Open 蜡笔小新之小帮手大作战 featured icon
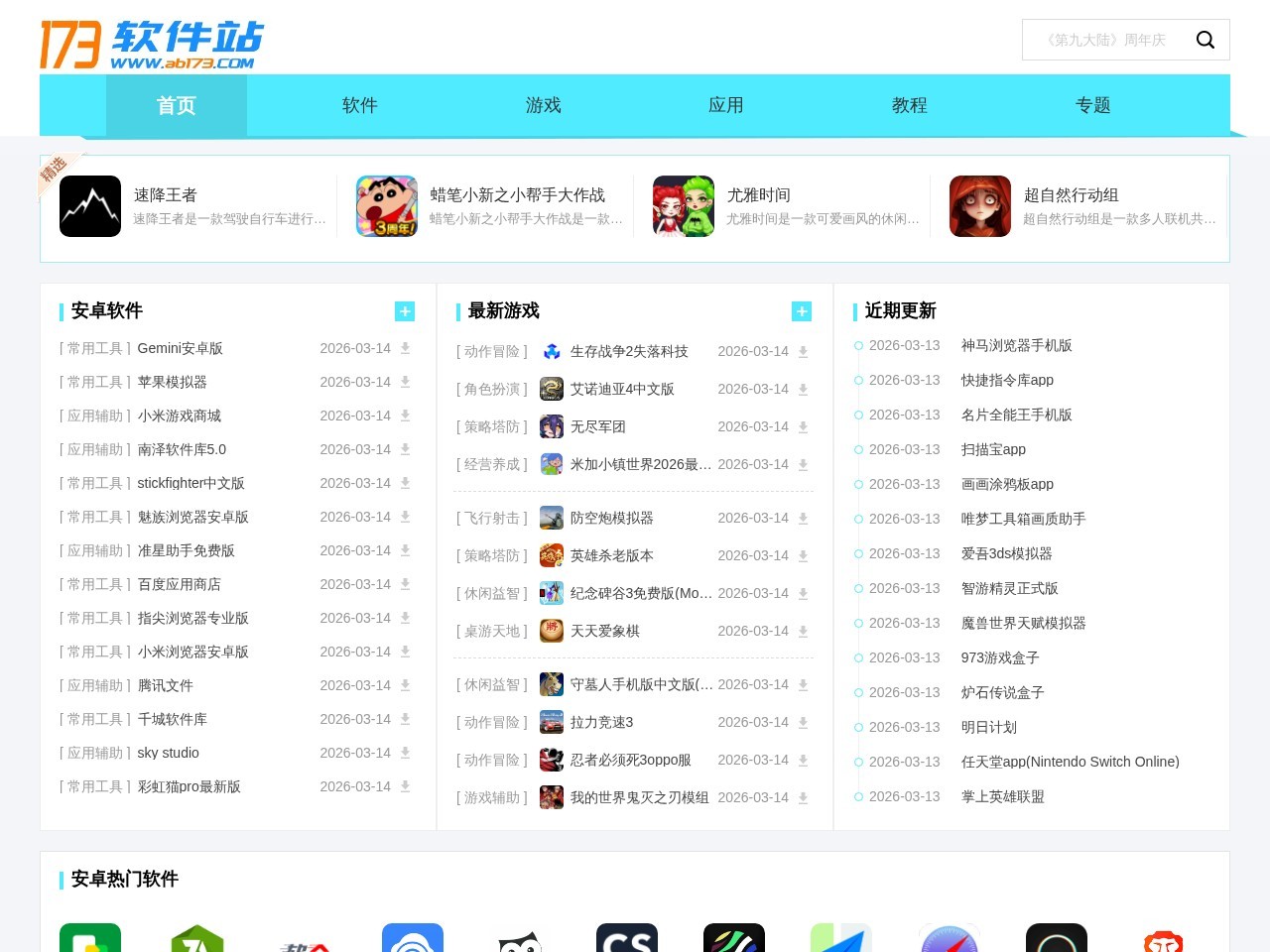 (x=387, y=206)
